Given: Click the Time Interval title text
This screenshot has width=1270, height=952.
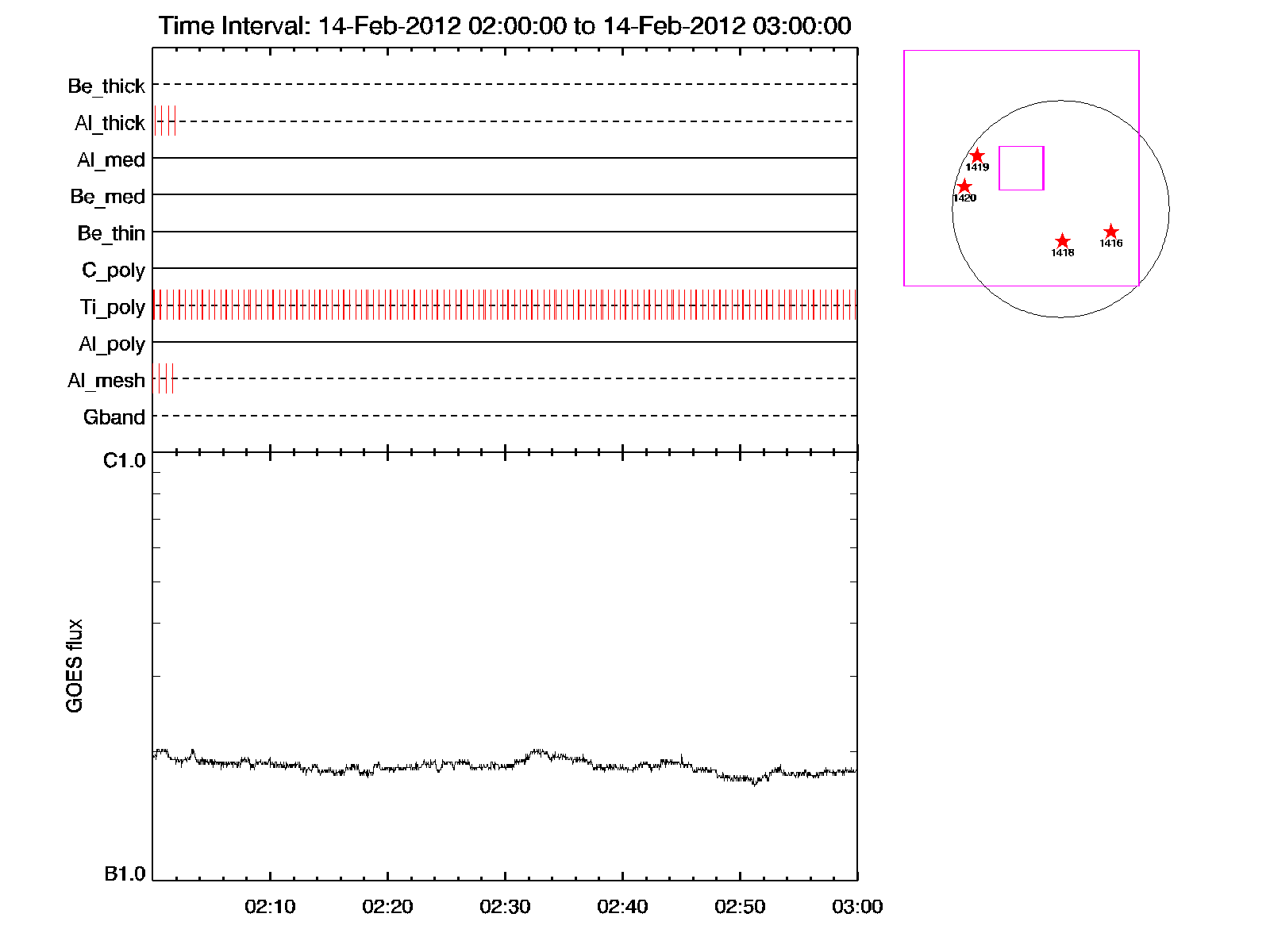Looking at the screenshot, I should pyautogui.click(x=505, y=26).
